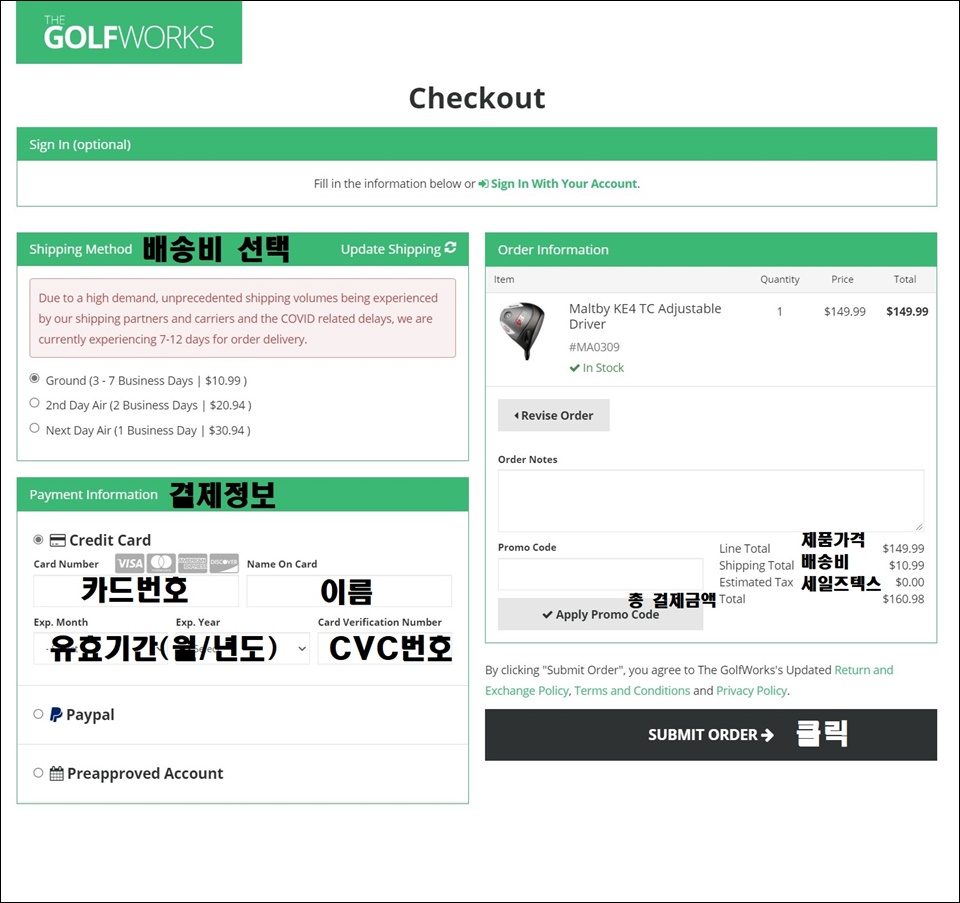The height and width of the screenshot is (903, 960).
Task: Click the Card Number input field
Action: (136, 591)
